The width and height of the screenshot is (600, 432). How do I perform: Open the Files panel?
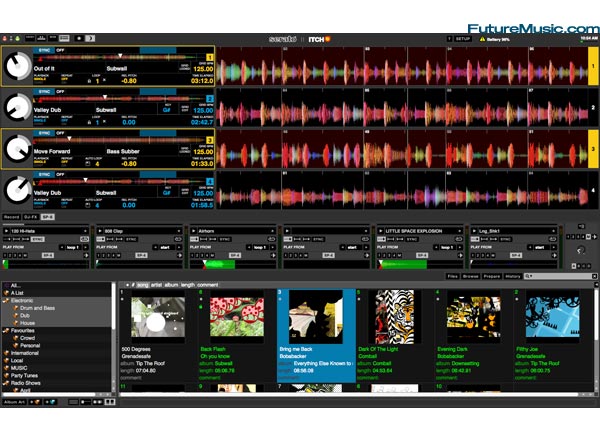click(x=453, y=276)
